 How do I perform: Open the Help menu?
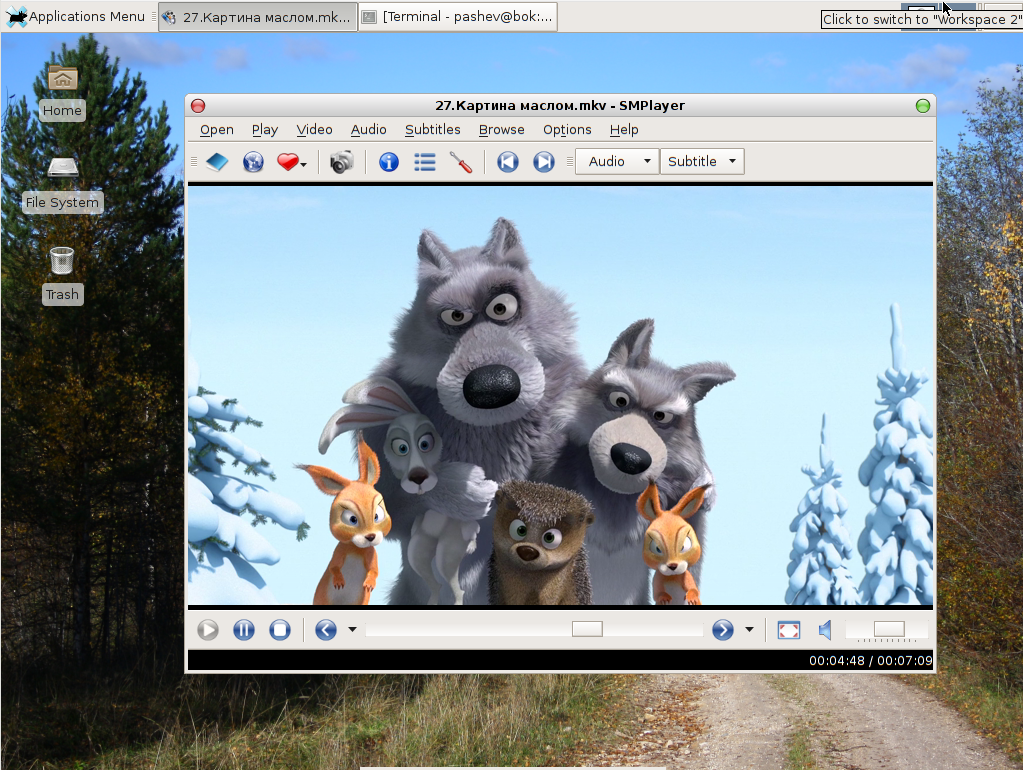624,129
